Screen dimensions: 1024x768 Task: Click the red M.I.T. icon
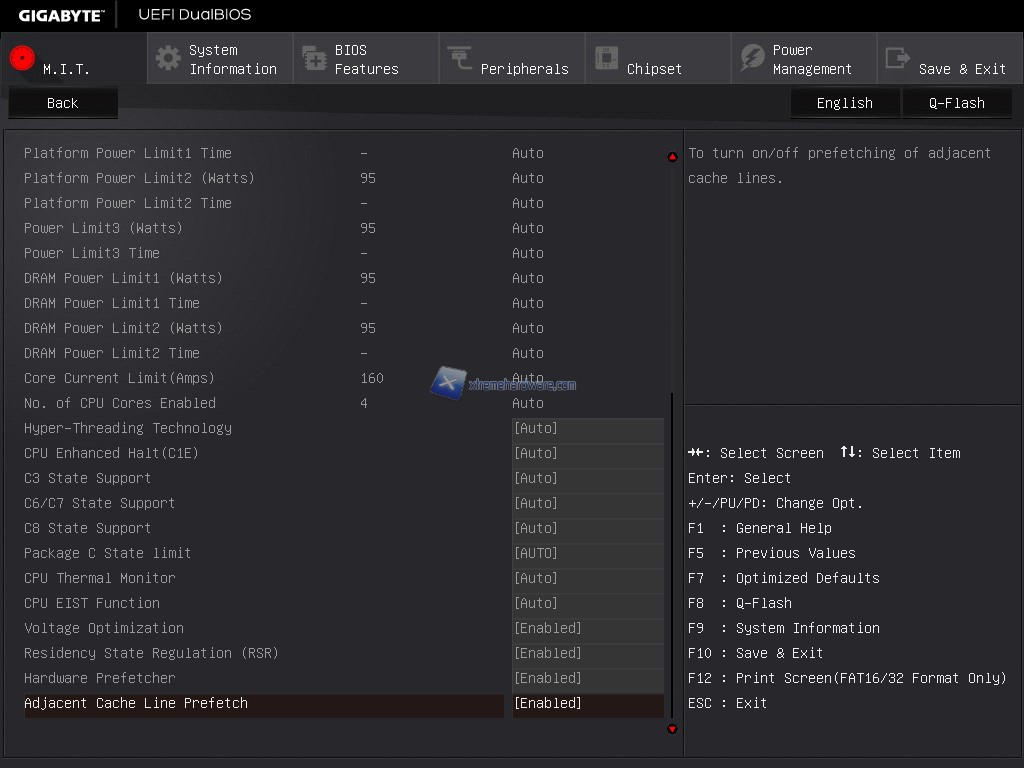click(x=22, y=58)
